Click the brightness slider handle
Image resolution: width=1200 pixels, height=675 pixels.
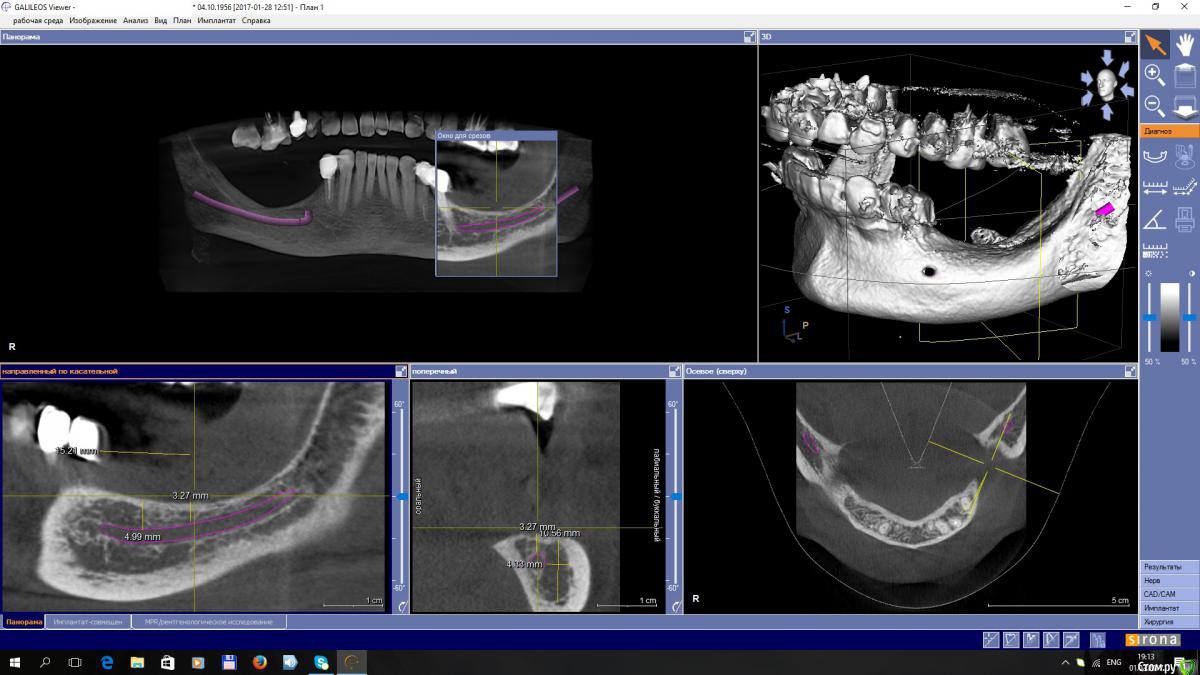1149,317
